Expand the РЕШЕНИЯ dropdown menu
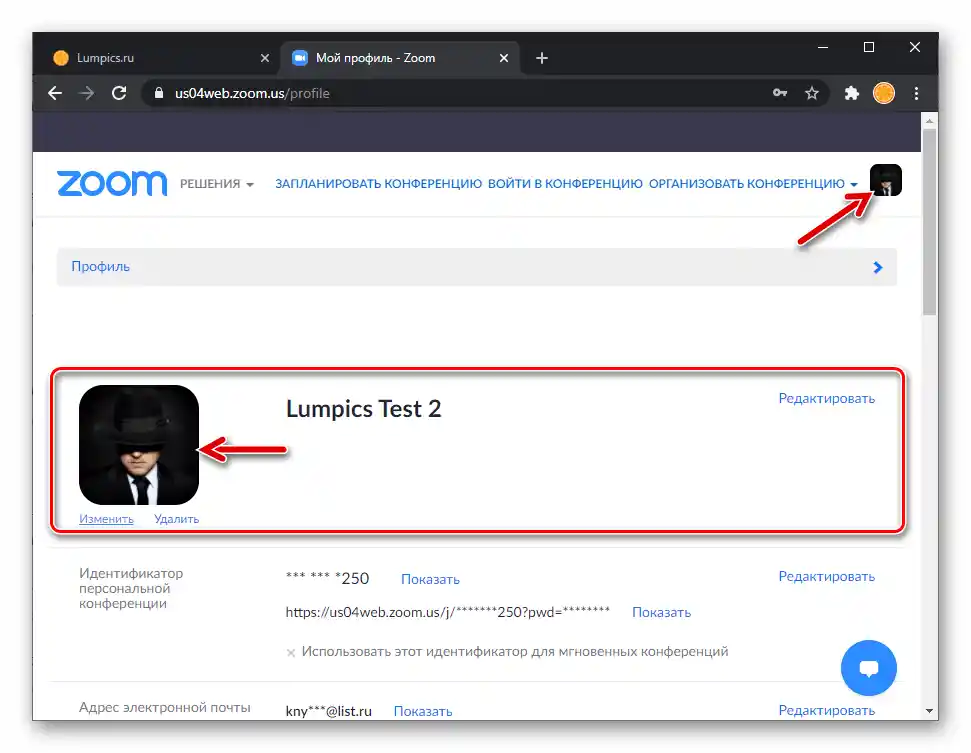971x753 pixels. pos(217,184)
